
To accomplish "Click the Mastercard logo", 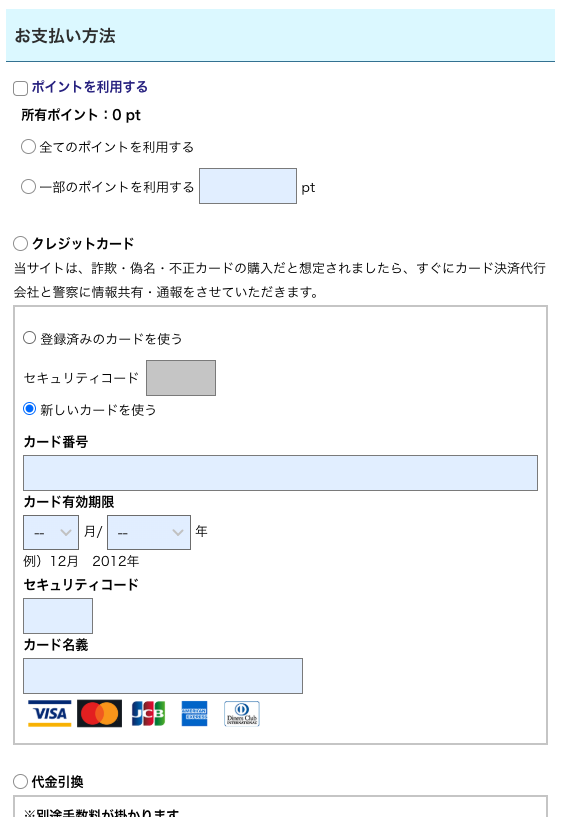I will coord(100,713).
